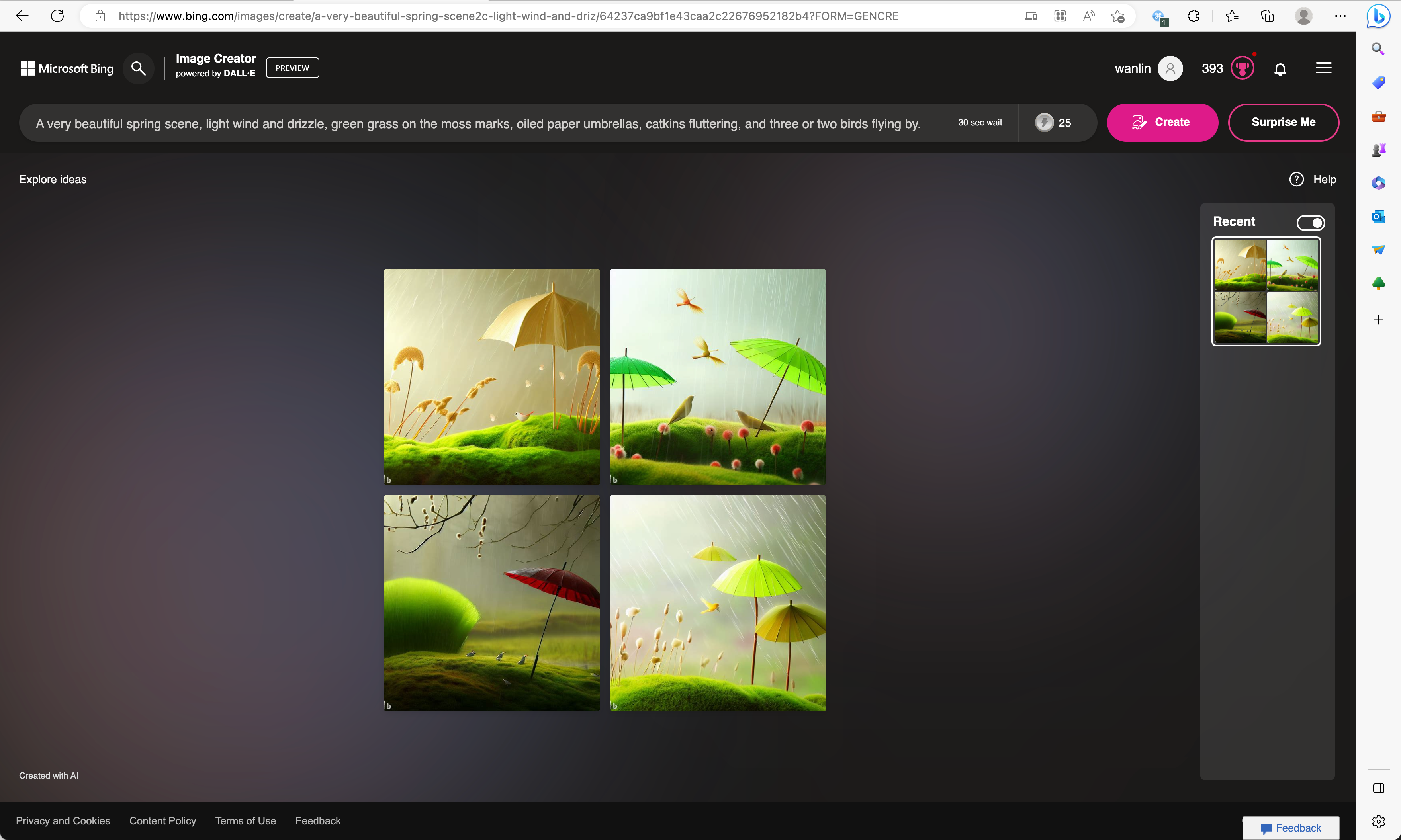1401x840 pixels.
Task: Open the sidebar Games chess icon
Action: point(1378,149)
